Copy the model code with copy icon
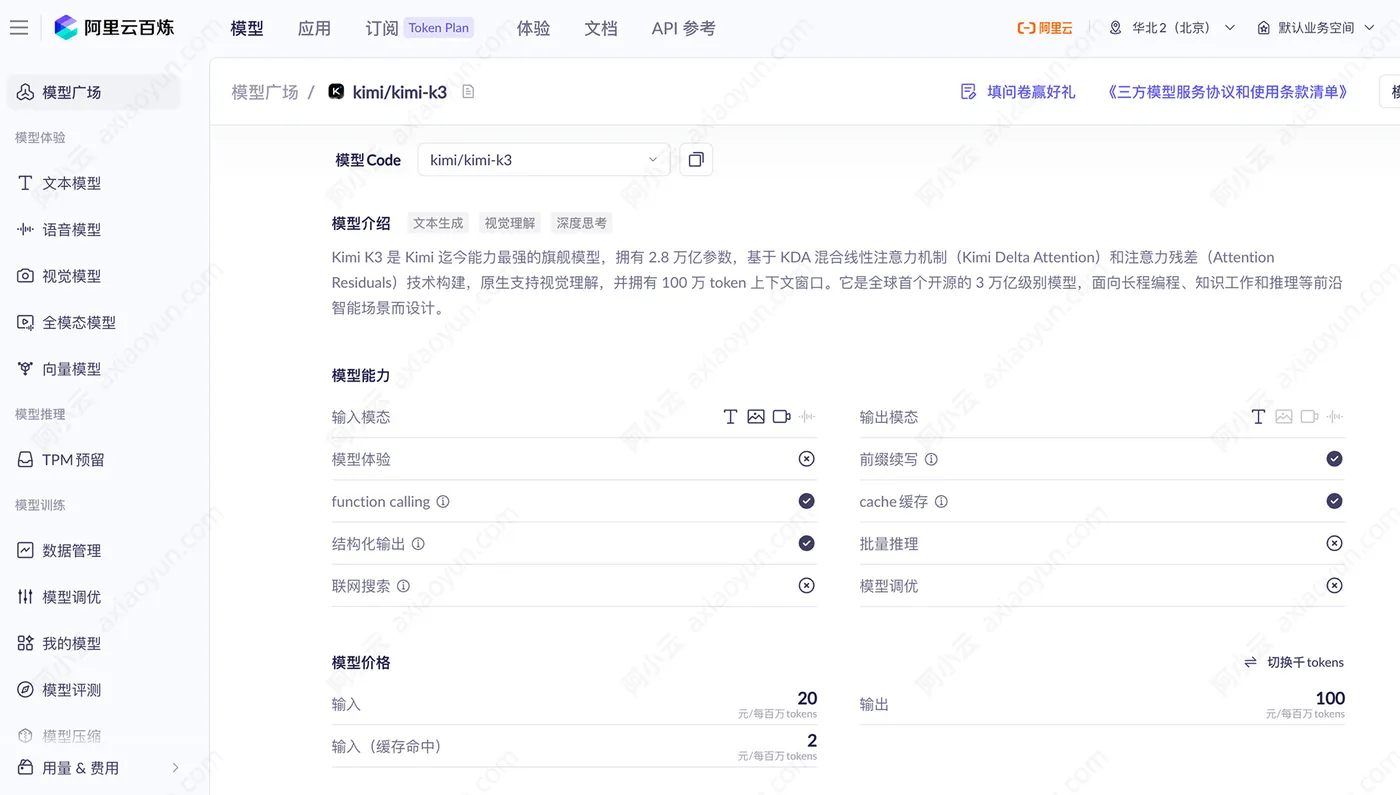The height and width of the screenshot is (795, 1400). pos(696,159)
